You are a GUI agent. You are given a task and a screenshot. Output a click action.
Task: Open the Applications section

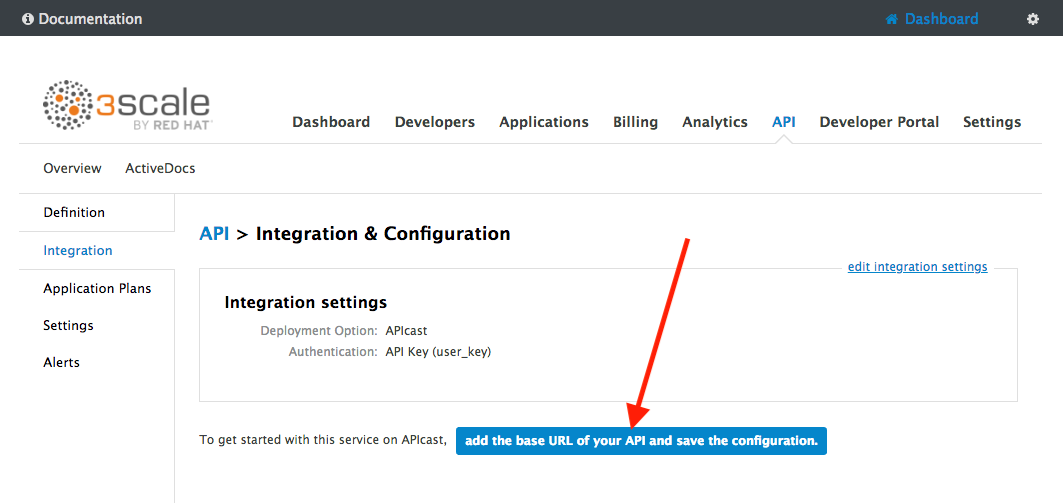(x=544, y=122)
